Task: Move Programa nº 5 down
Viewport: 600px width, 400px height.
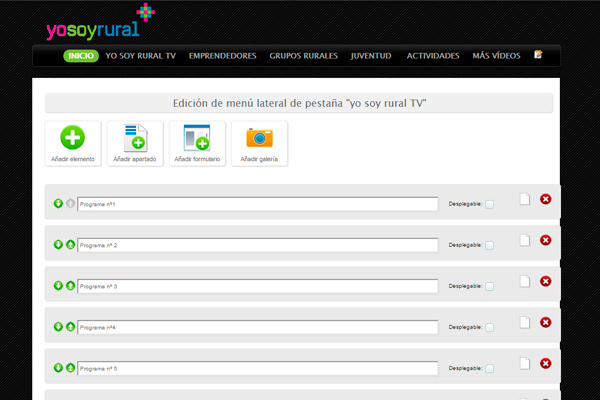Action: tap(58, 368)
